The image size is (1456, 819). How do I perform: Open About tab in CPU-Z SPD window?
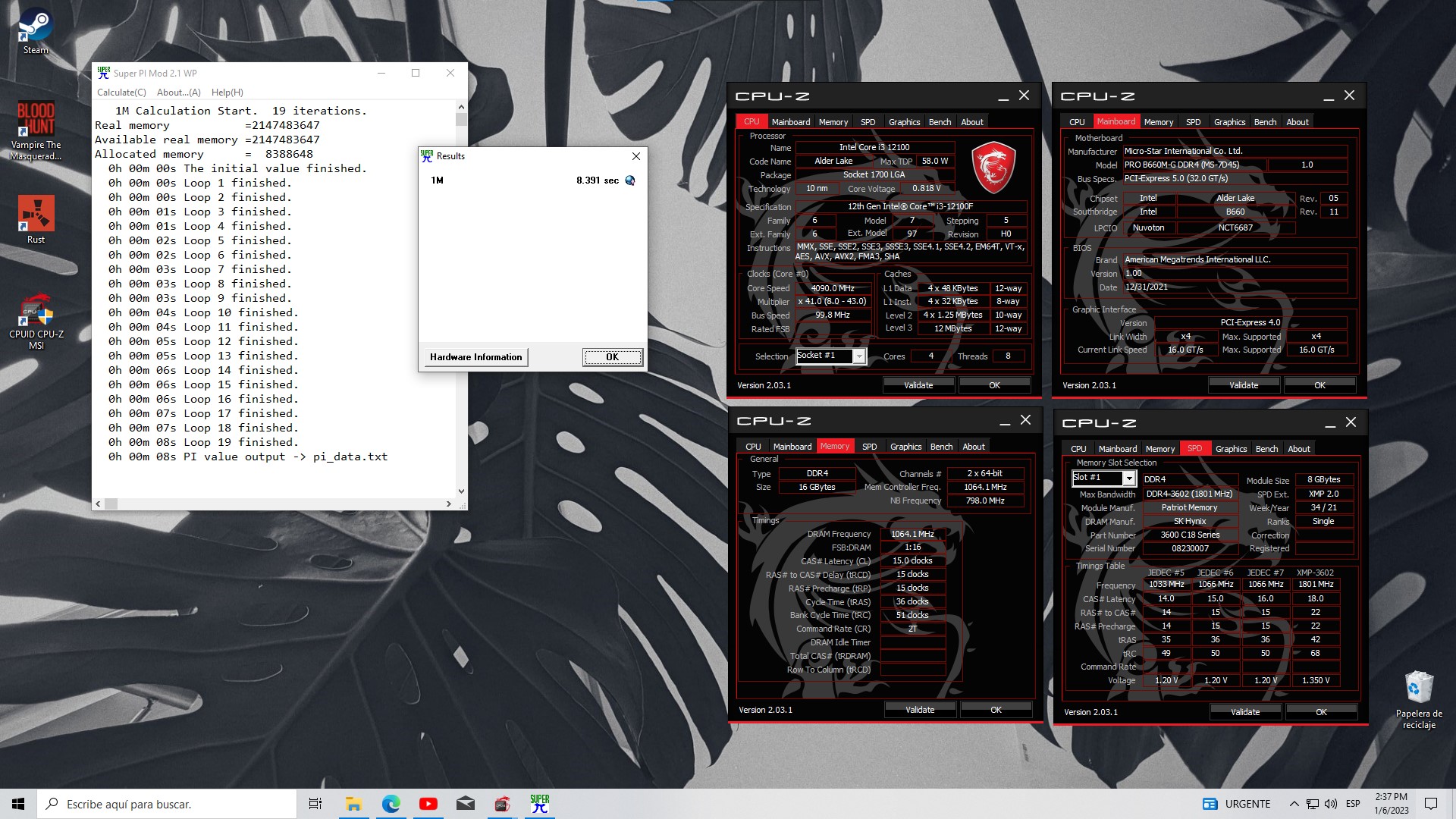pos(1298,449)
